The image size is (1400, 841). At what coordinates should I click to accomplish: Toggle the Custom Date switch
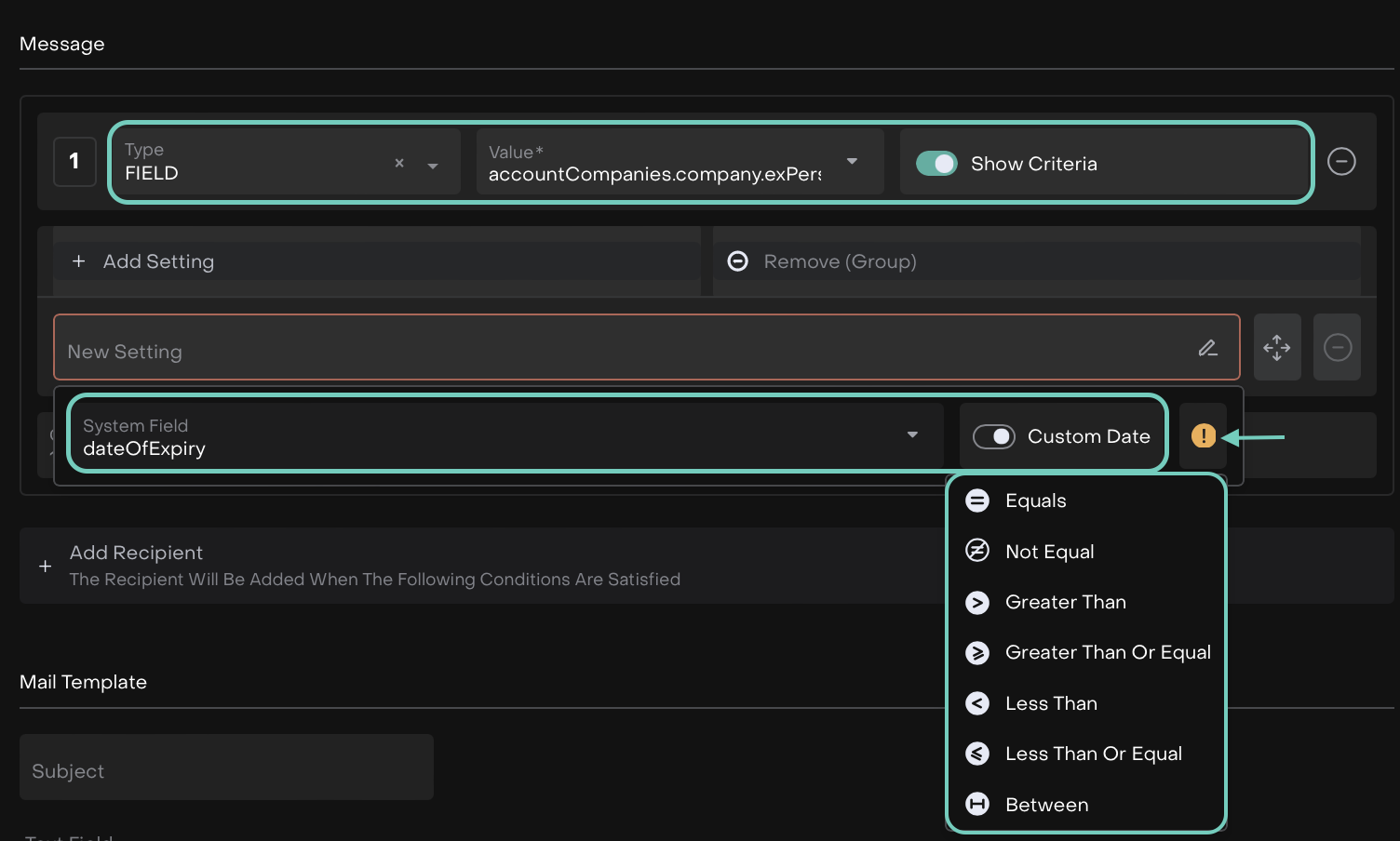993,436
